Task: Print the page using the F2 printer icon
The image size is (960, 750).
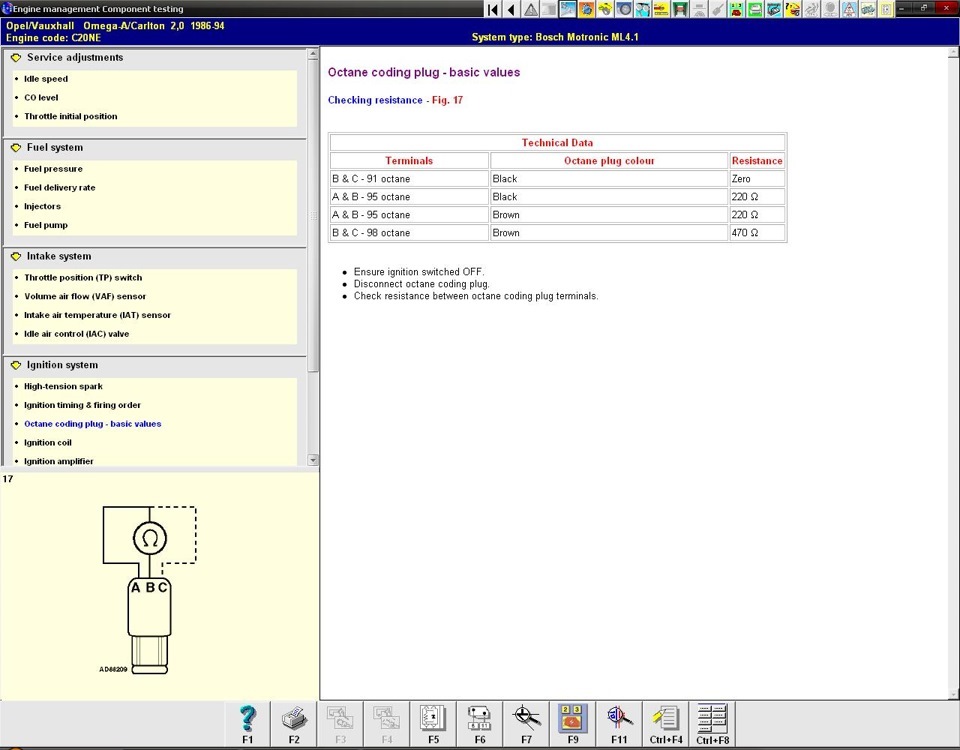Action: coord(294,724)
